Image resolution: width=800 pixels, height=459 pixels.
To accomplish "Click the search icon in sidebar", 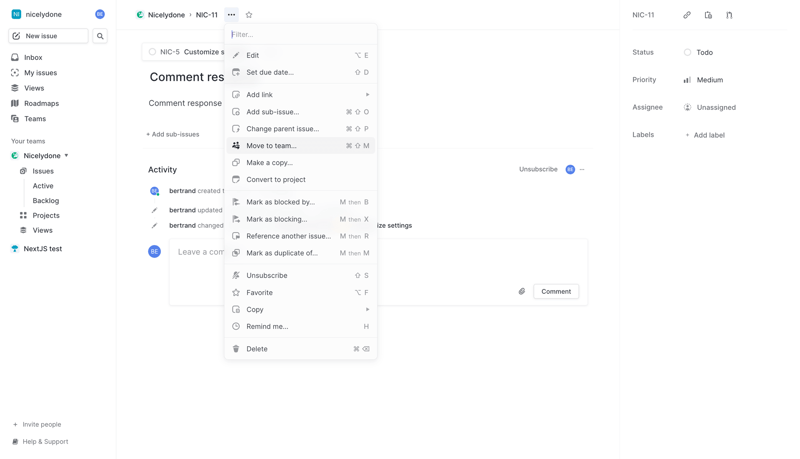I will (100, 36).
